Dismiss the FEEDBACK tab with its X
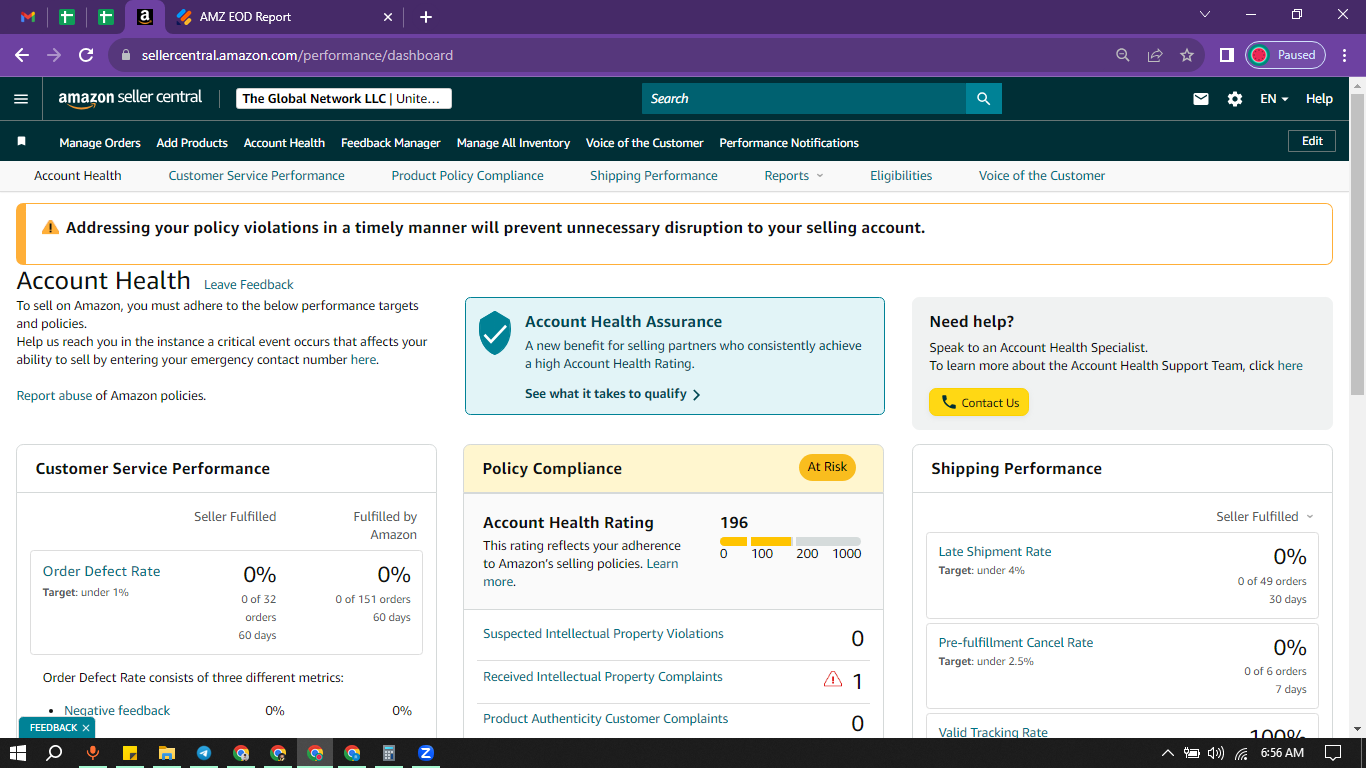 point(86,728)
